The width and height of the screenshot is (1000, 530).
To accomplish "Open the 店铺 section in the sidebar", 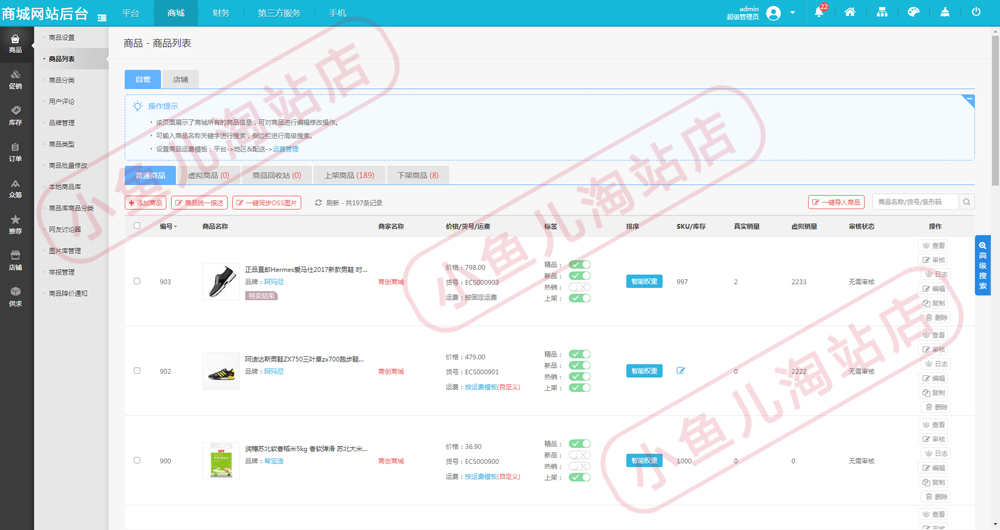I will tap(15, 261).
